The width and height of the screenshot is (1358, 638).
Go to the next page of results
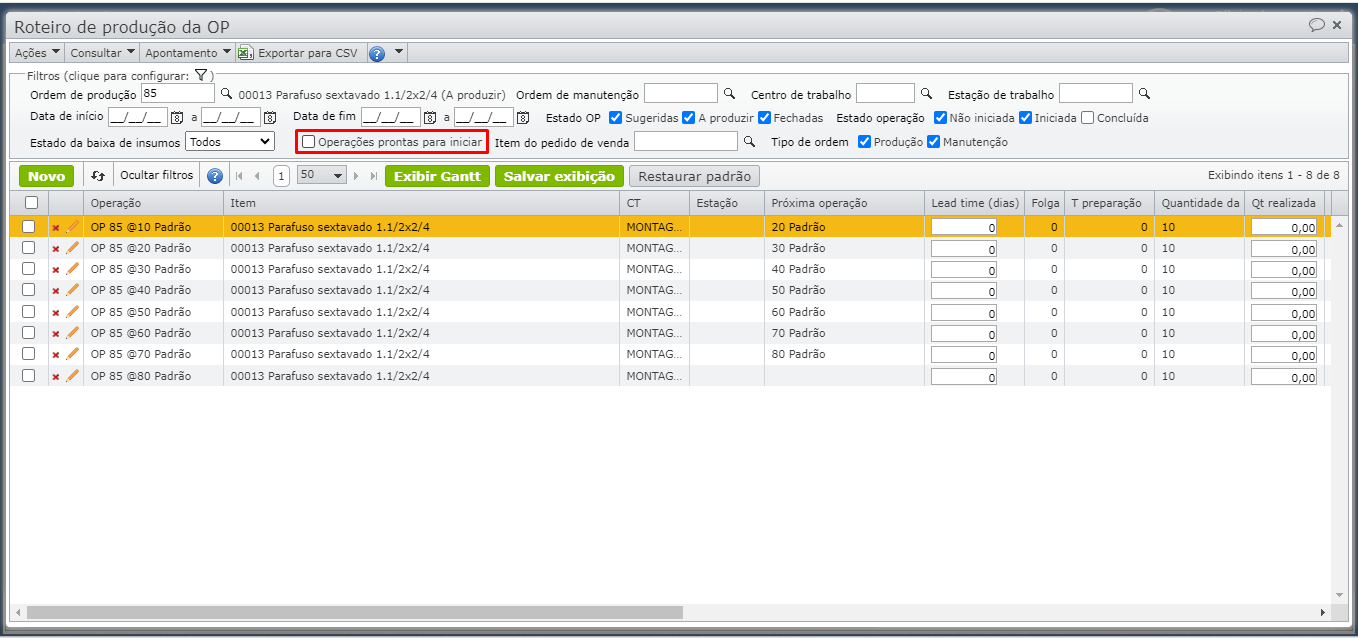[357, 176]
